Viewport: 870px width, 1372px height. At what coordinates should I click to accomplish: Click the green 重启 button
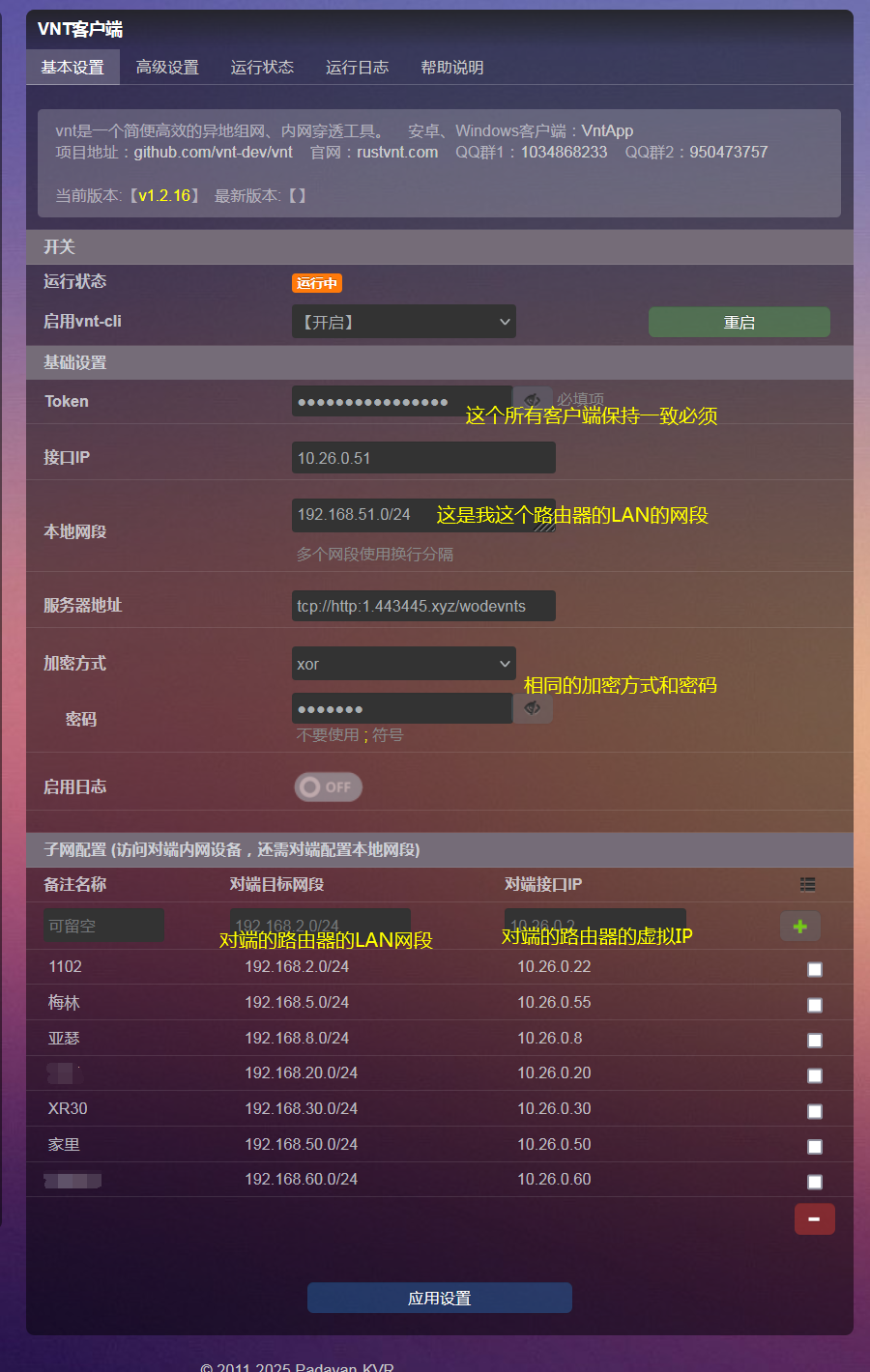pyautogui.click(x=739, y=323)
